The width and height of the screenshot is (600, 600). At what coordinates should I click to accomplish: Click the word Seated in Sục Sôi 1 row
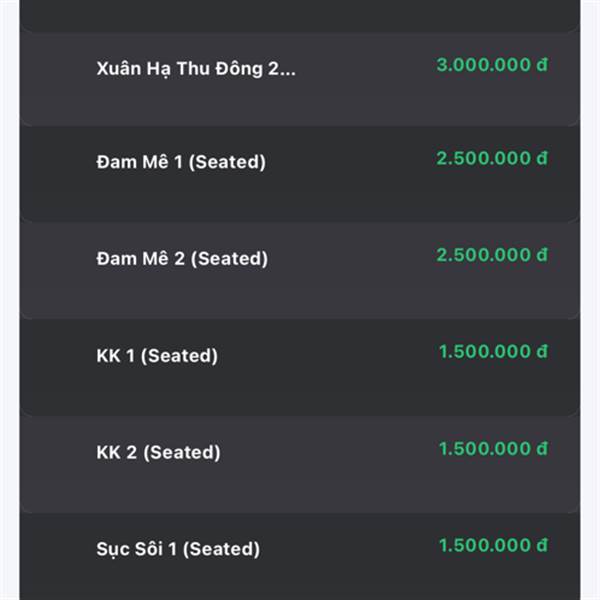(222, 549)
